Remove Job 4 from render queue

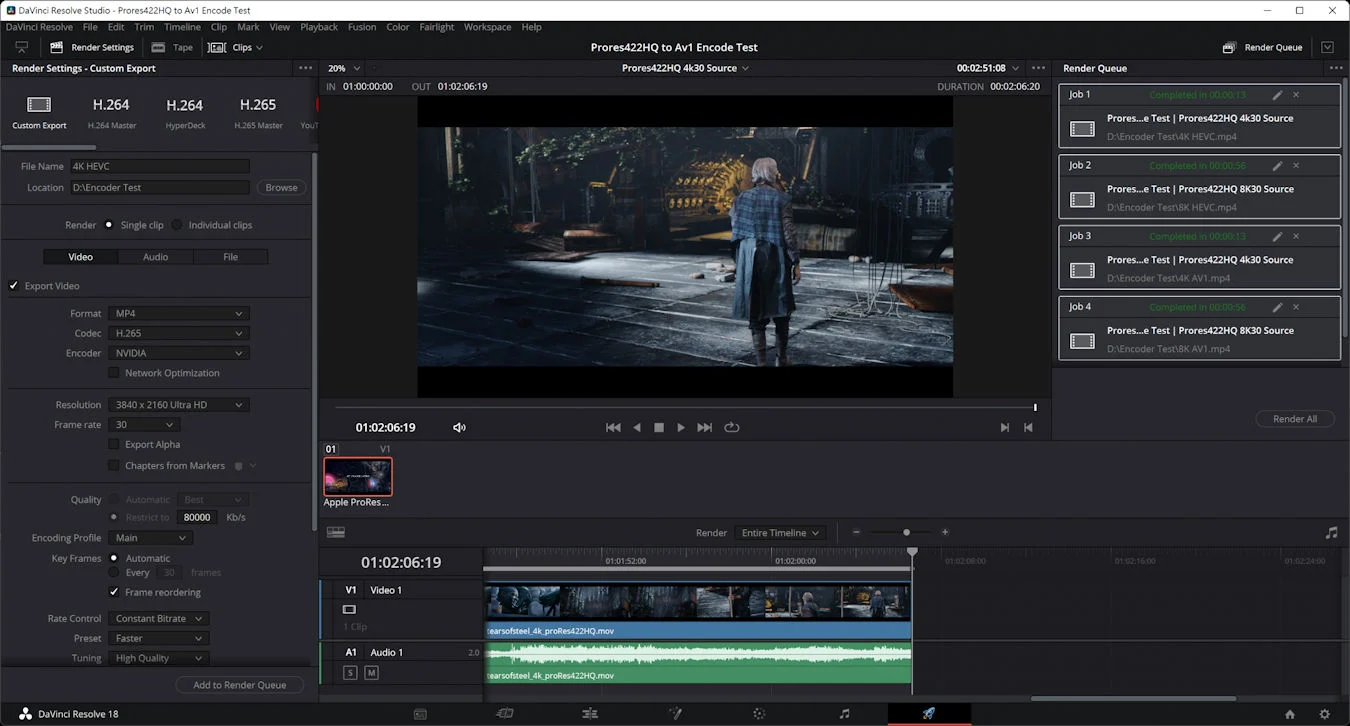[1296, 308]
